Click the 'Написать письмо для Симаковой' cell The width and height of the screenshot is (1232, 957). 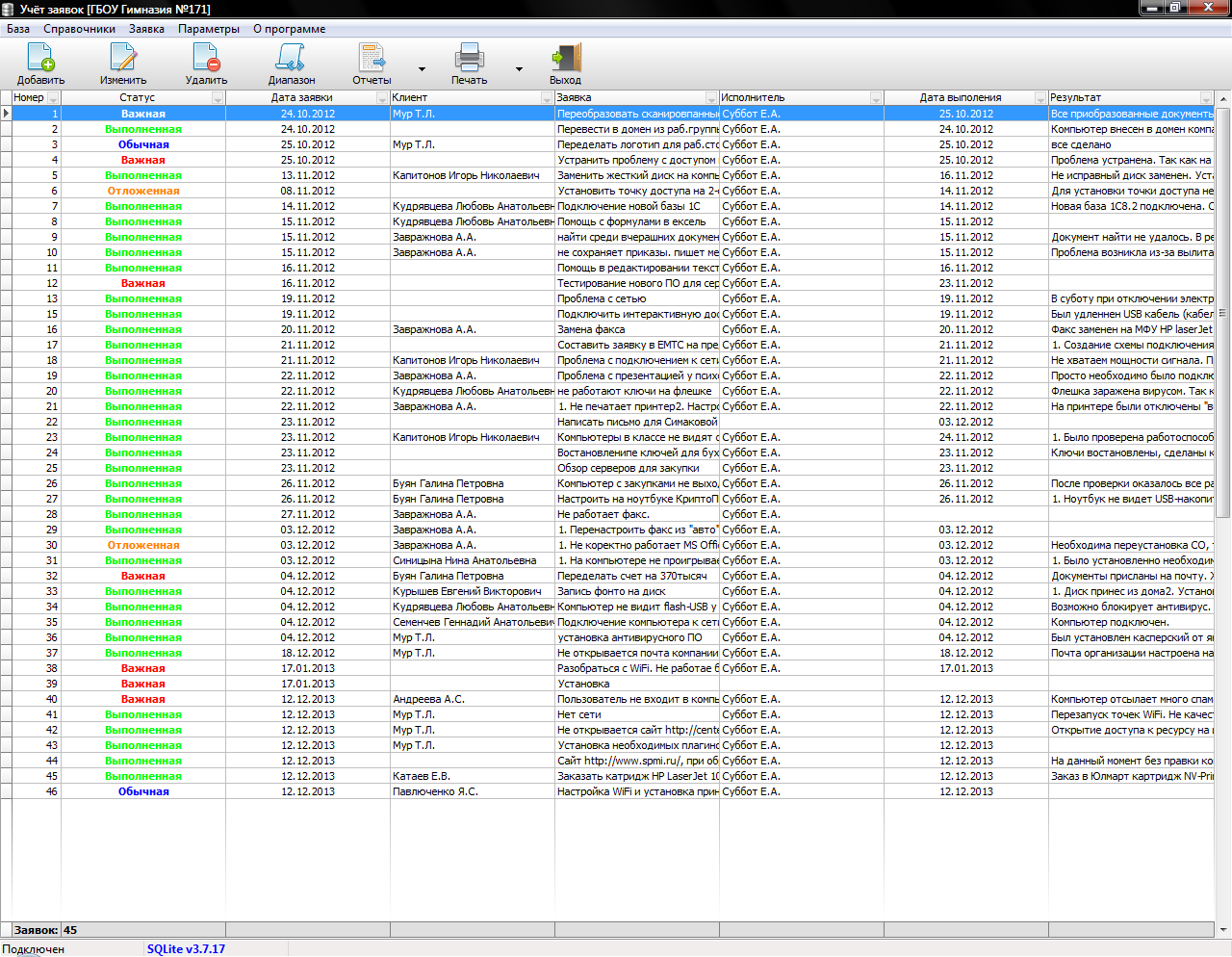point(637,422)
